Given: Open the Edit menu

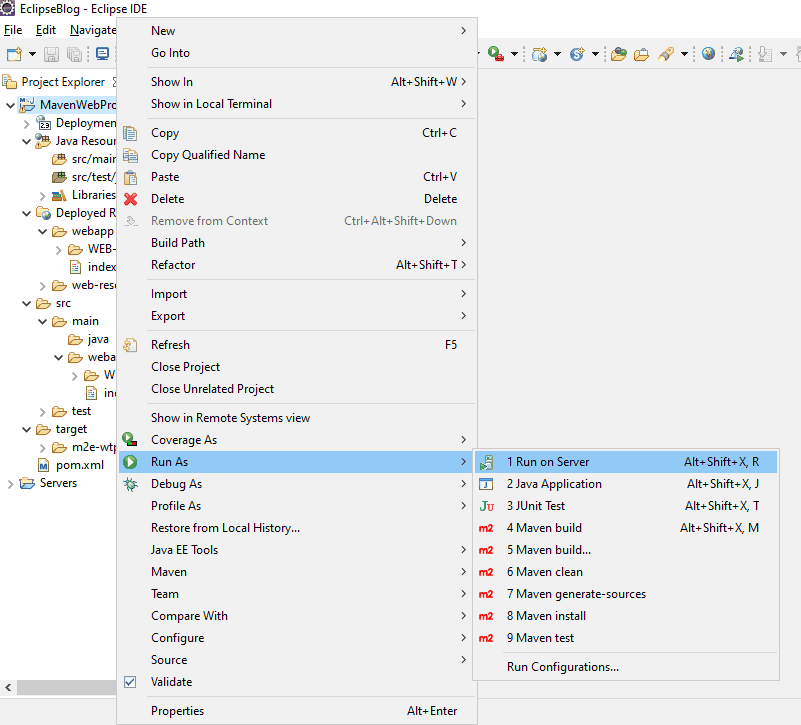Looking at the screenshot, I should click(44, 30).
